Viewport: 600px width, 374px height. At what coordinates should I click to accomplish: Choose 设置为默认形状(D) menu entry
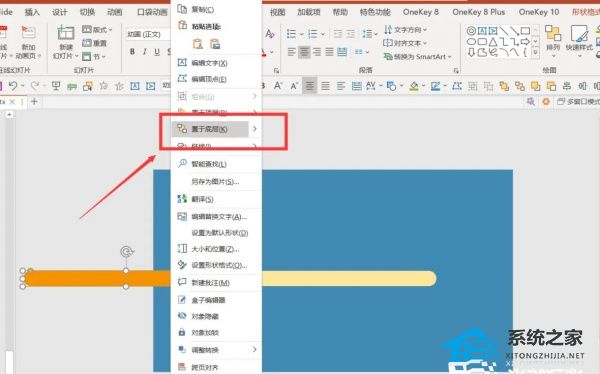[216, 233]
